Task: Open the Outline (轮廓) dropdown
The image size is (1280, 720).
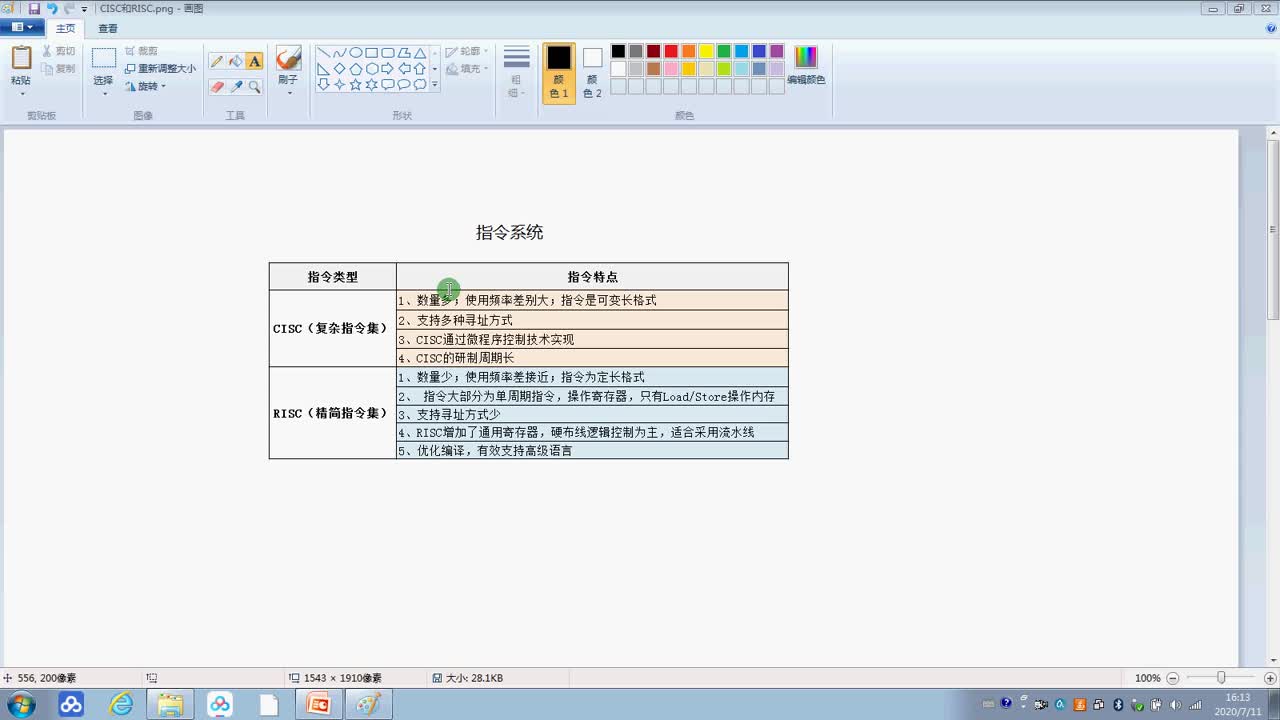Action: click(467, 51)
